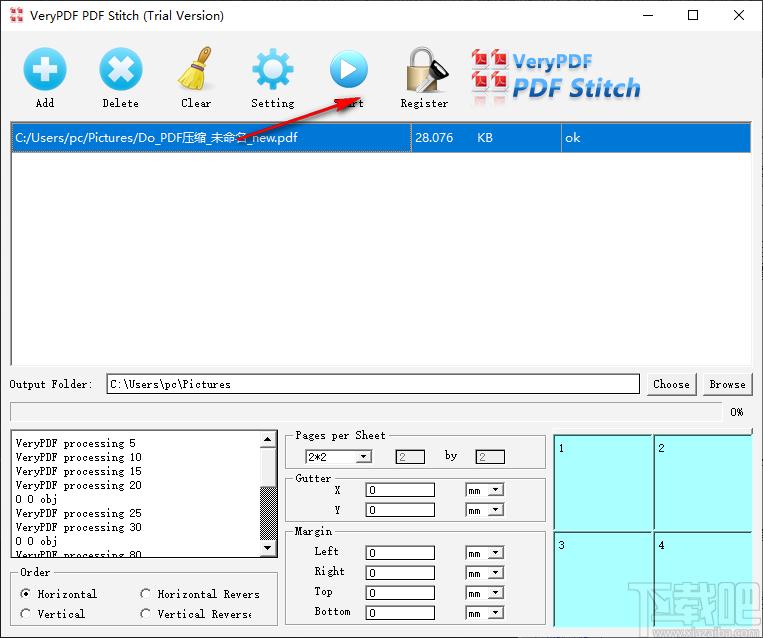Click preview cell number 1
The height and width of the screenshot is (638, 763).
[x=602, y=483]
